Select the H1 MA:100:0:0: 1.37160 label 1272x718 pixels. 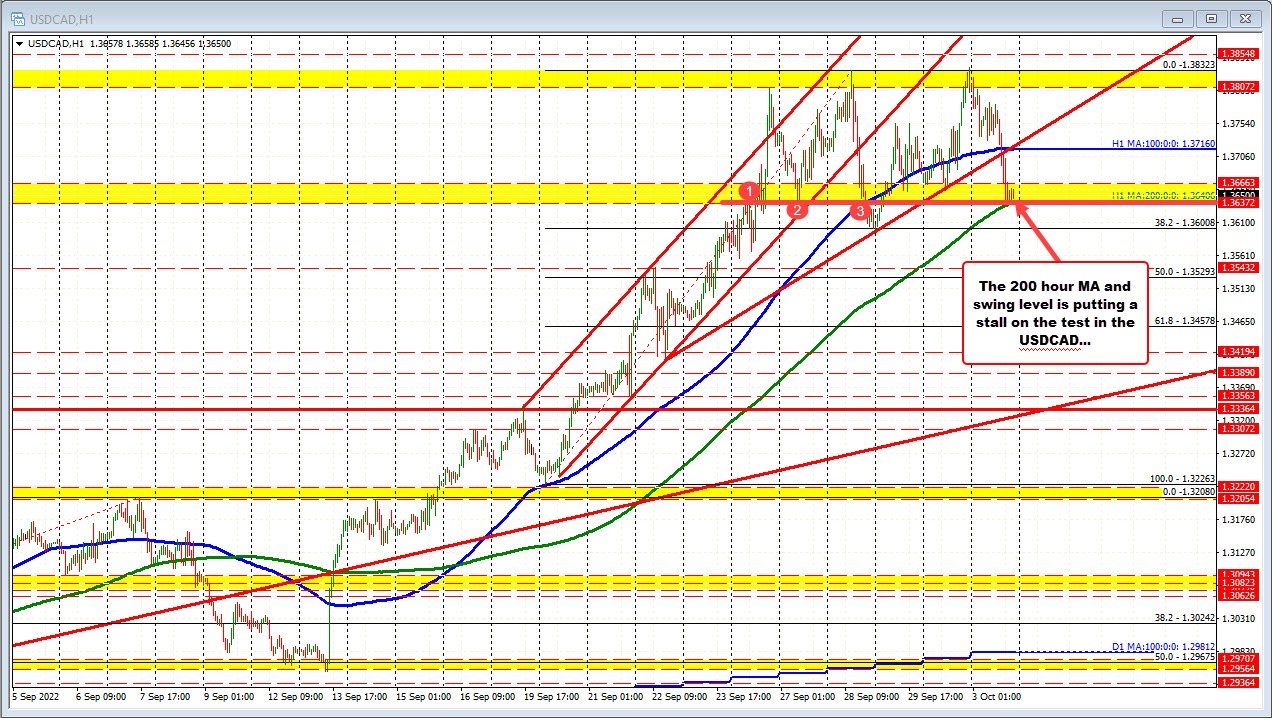[1164, 144]
